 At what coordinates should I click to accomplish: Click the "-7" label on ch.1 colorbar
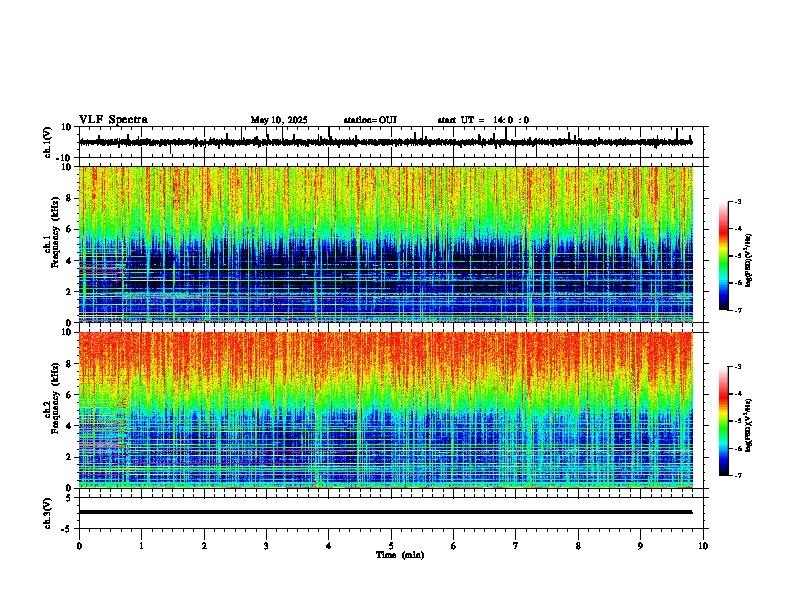(x=738, y=310)
